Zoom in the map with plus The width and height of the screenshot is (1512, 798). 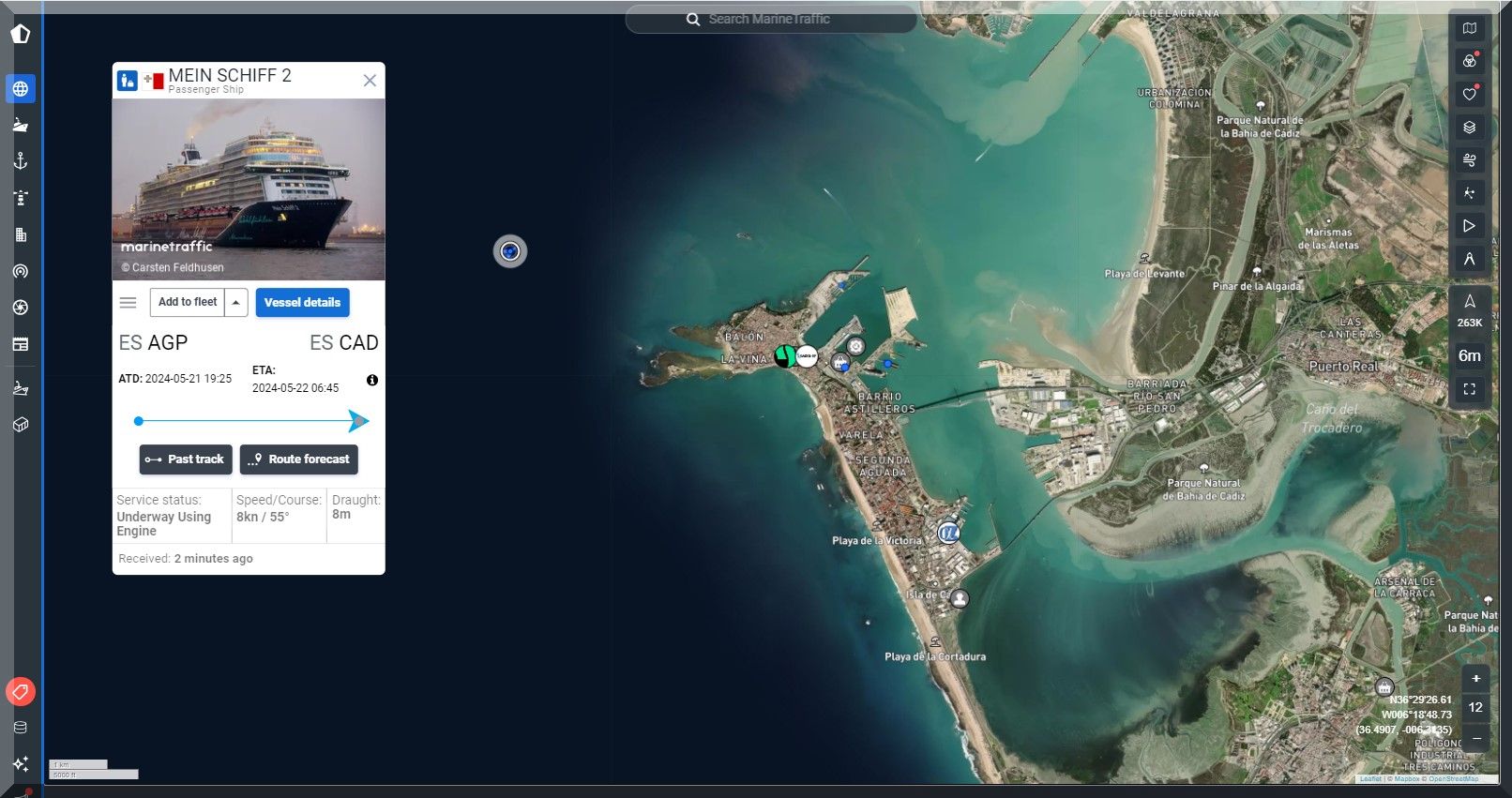pos(1475,678)
